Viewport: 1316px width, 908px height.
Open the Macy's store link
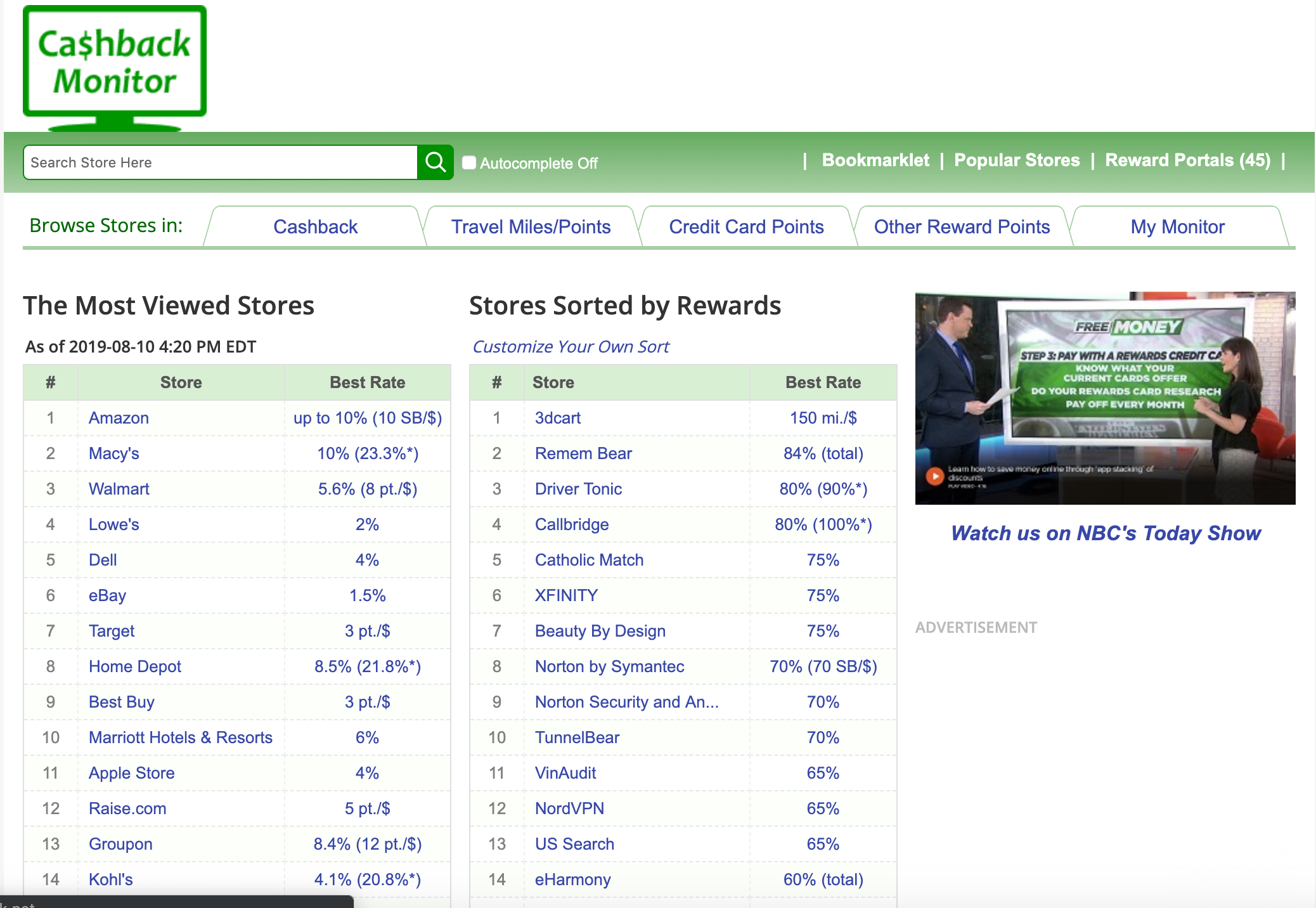click(x=113, y=453)
